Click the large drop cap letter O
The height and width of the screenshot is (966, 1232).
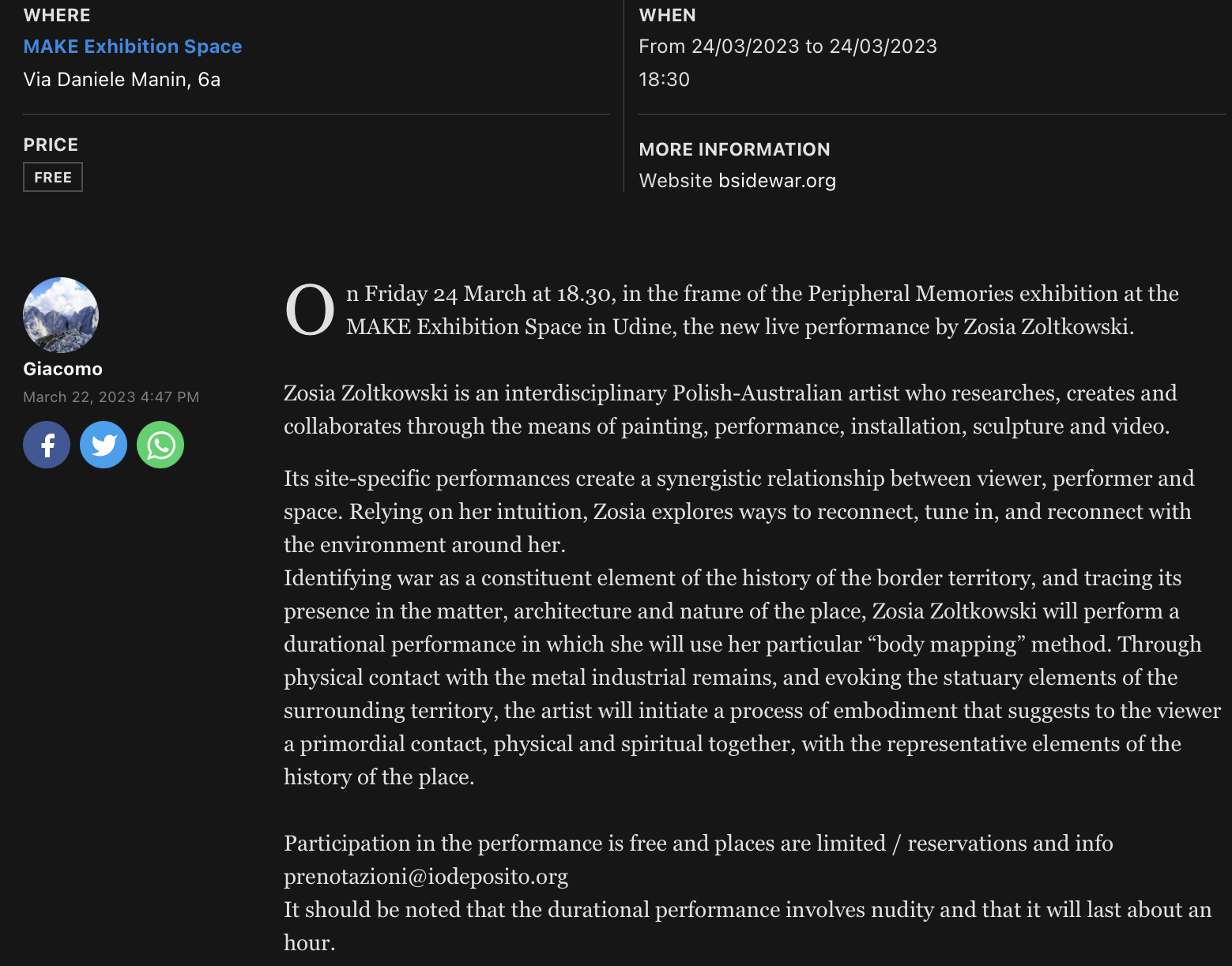tap(310, 310)
